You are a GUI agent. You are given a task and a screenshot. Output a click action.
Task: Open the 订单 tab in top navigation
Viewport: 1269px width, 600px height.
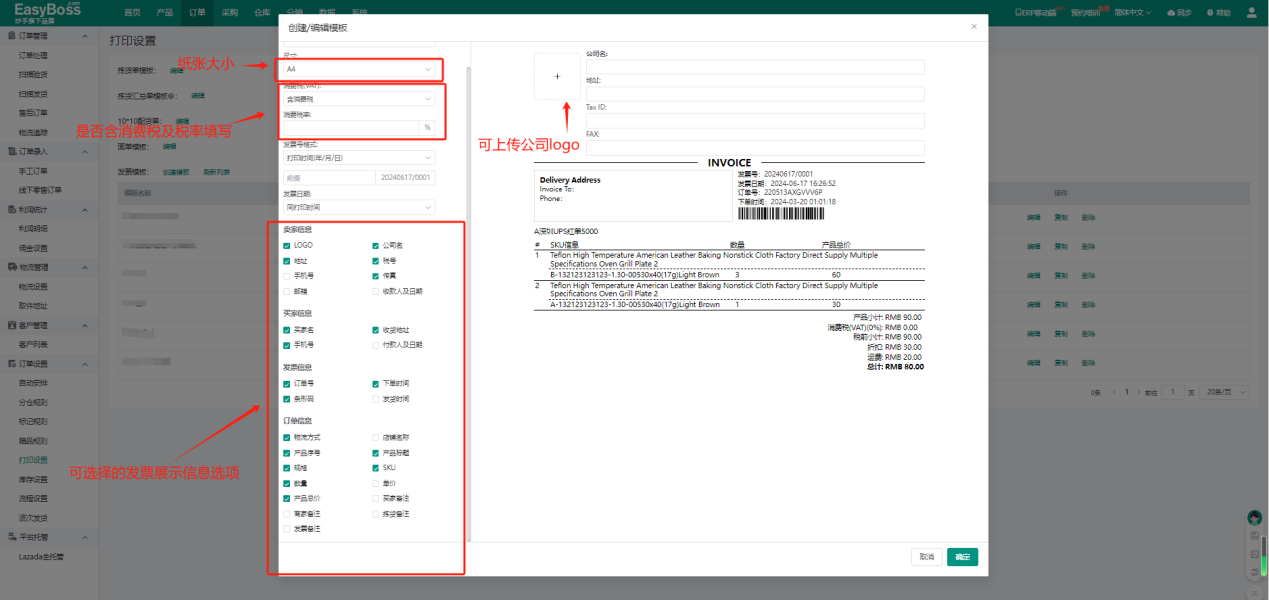(x=197, y=13)
